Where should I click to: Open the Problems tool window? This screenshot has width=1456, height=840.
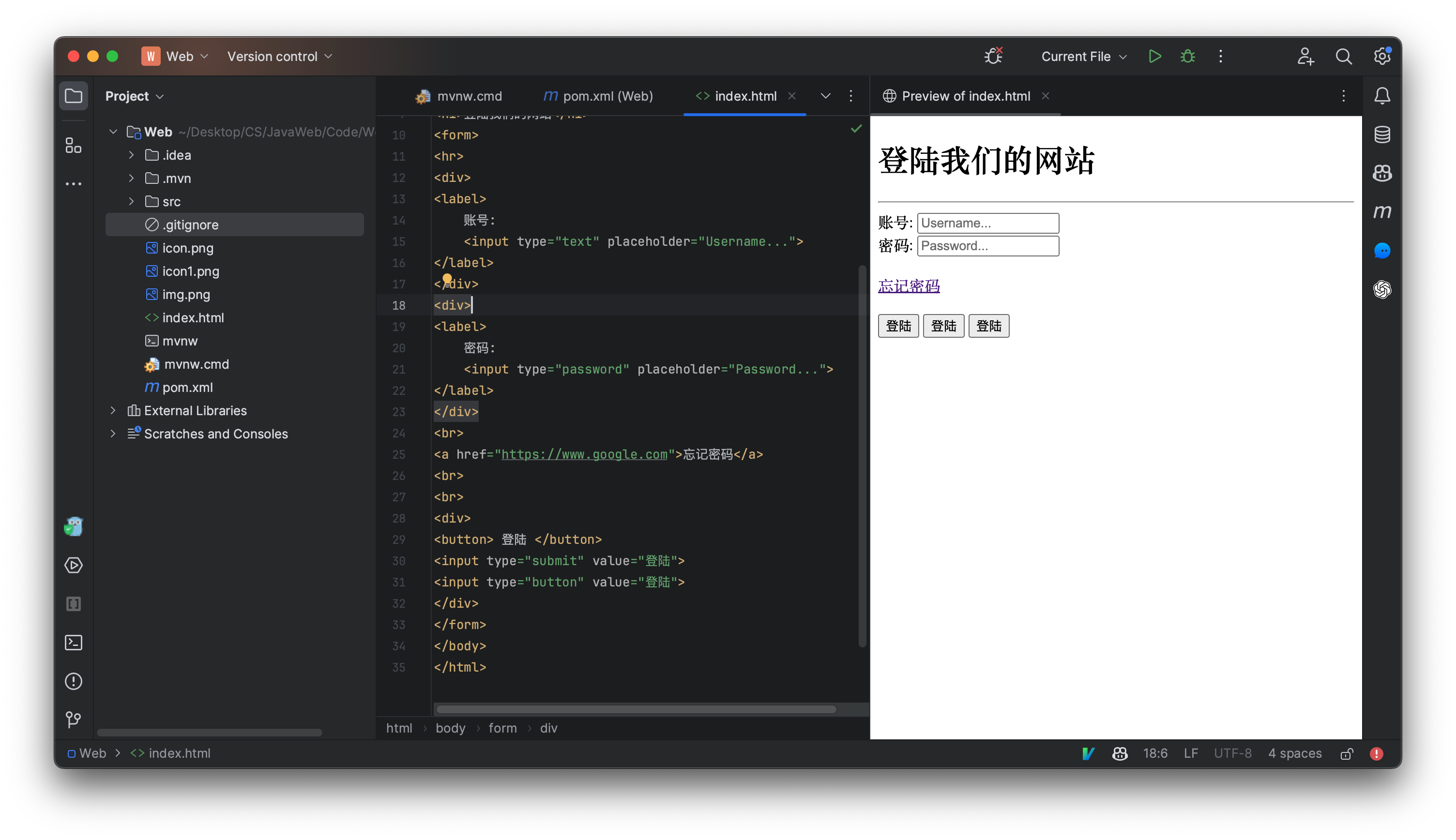(x=73, y=681)
